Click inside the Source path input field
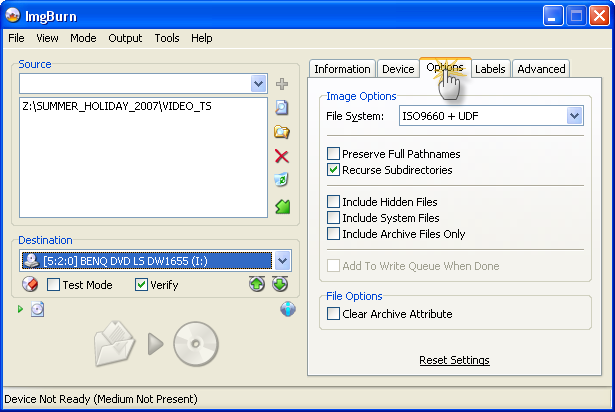 pyautogui.click(x=135, y=84)
